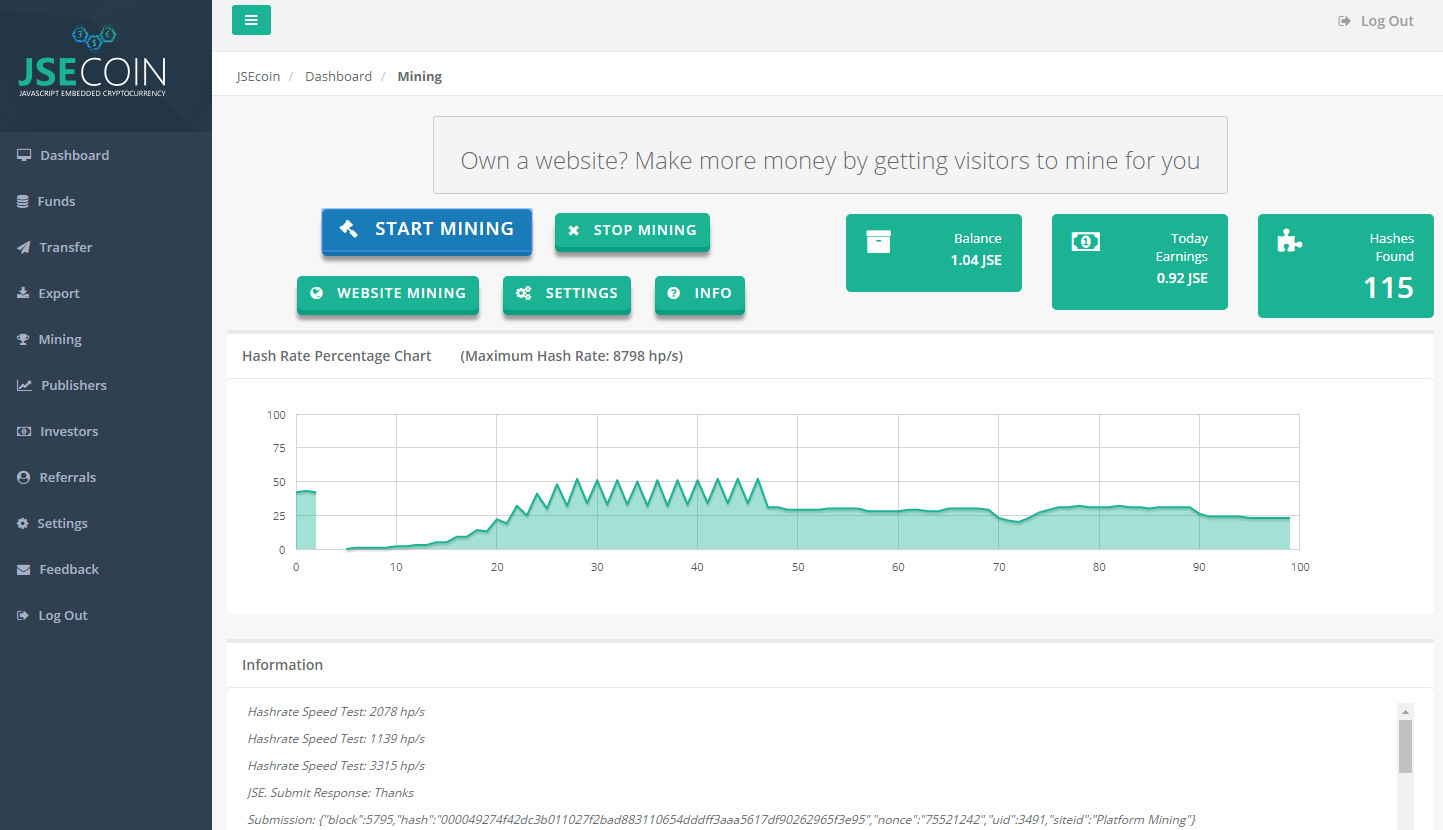1443x830 pixels.
Task: Click the hash rate chart area
Action: tap(797, 482)
